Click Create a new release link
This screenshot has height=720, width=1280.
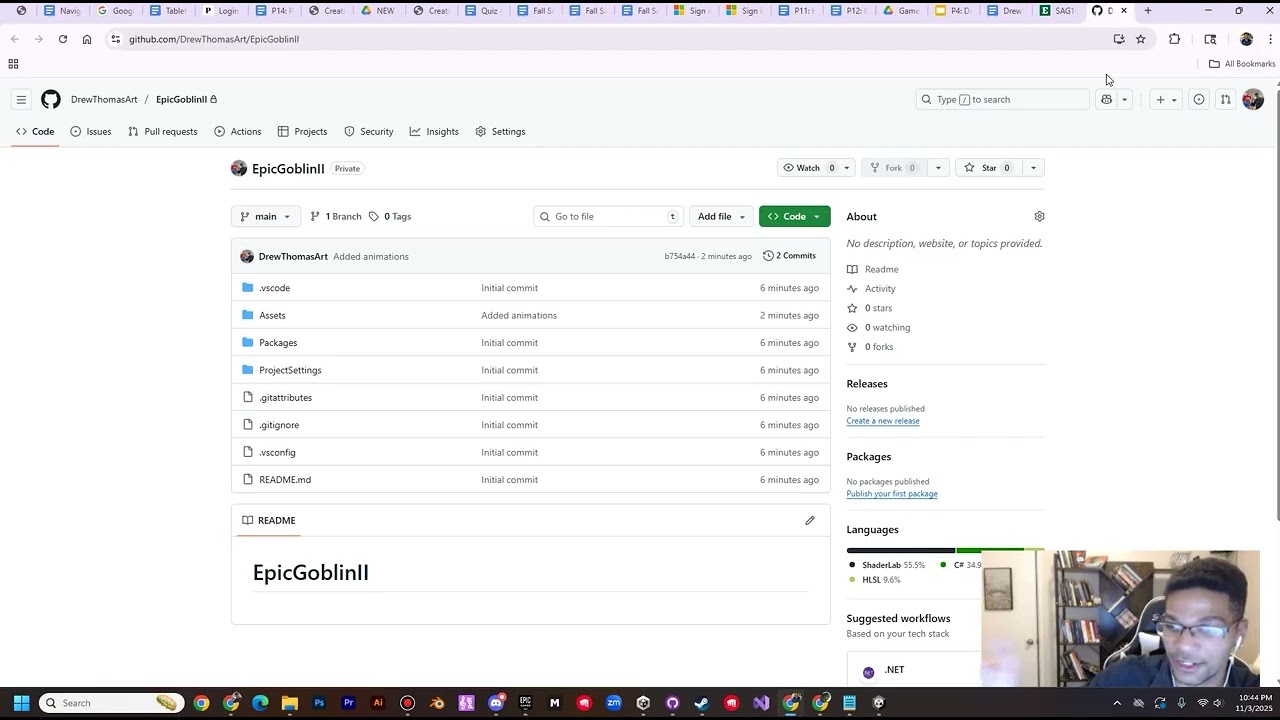(x=883, y=421)
